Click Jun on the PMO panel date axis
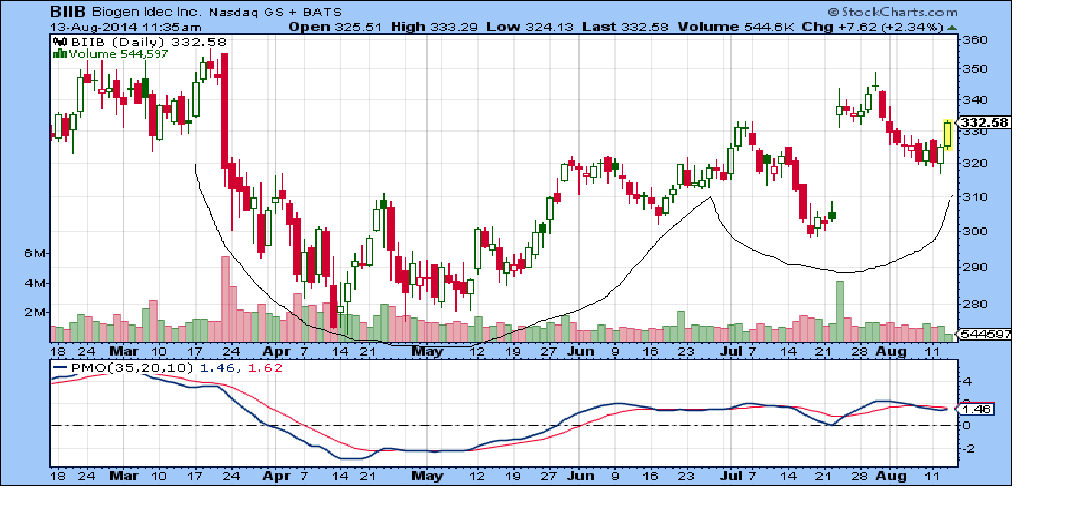Image resolution: width=1068 pixels, height=523 pixels. pyautogui.click(x=579, y=475)
